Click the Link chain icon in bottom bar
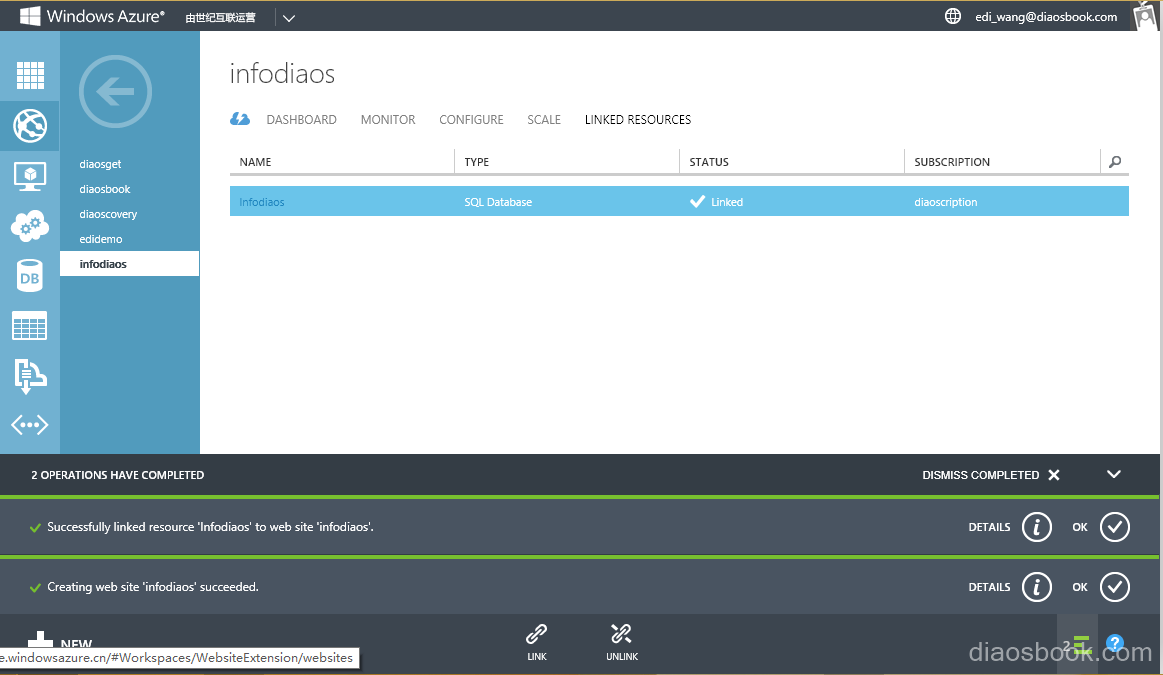 coord(537,641)
